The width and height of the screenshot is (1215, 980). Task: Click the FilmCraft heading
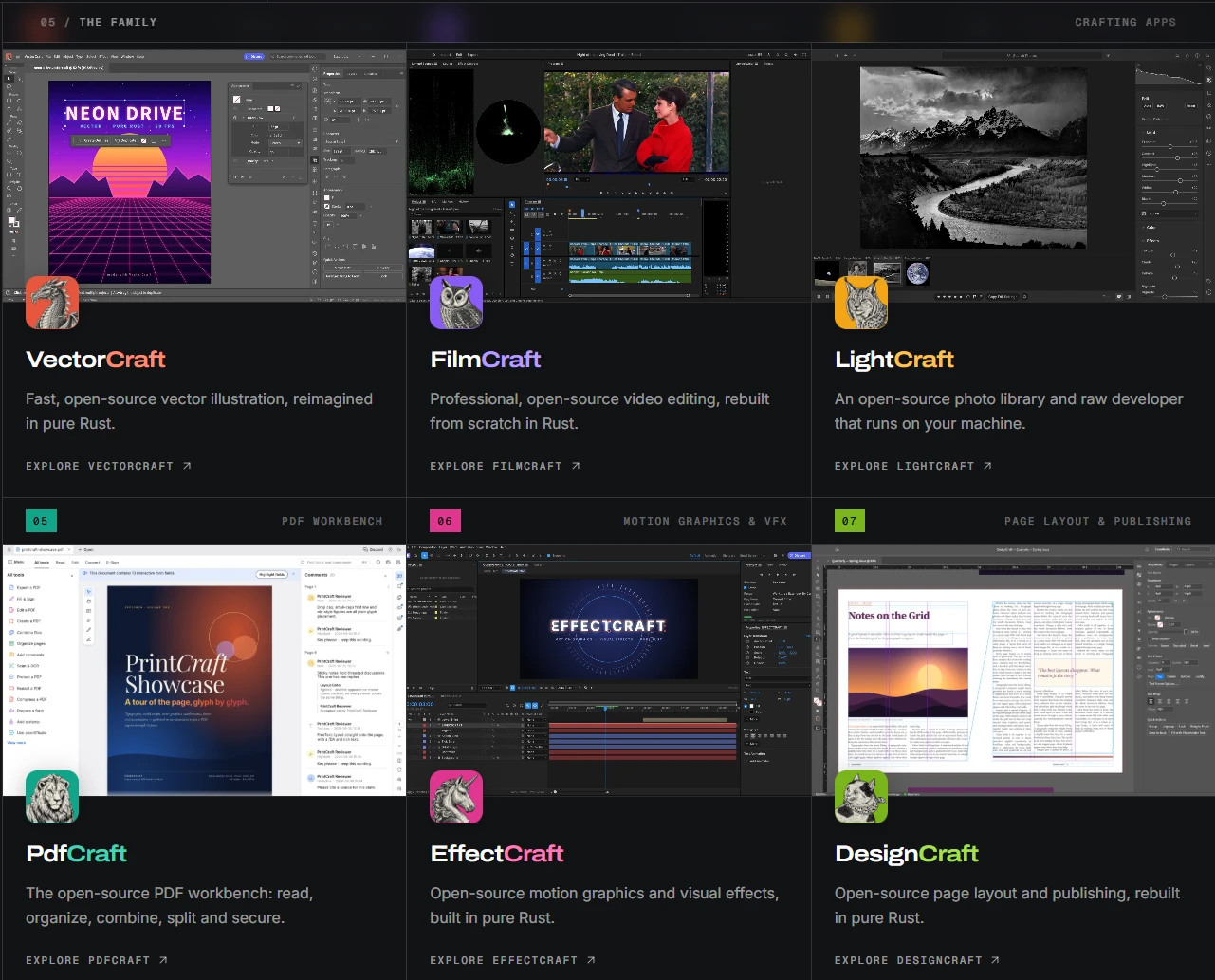point(486,360)
